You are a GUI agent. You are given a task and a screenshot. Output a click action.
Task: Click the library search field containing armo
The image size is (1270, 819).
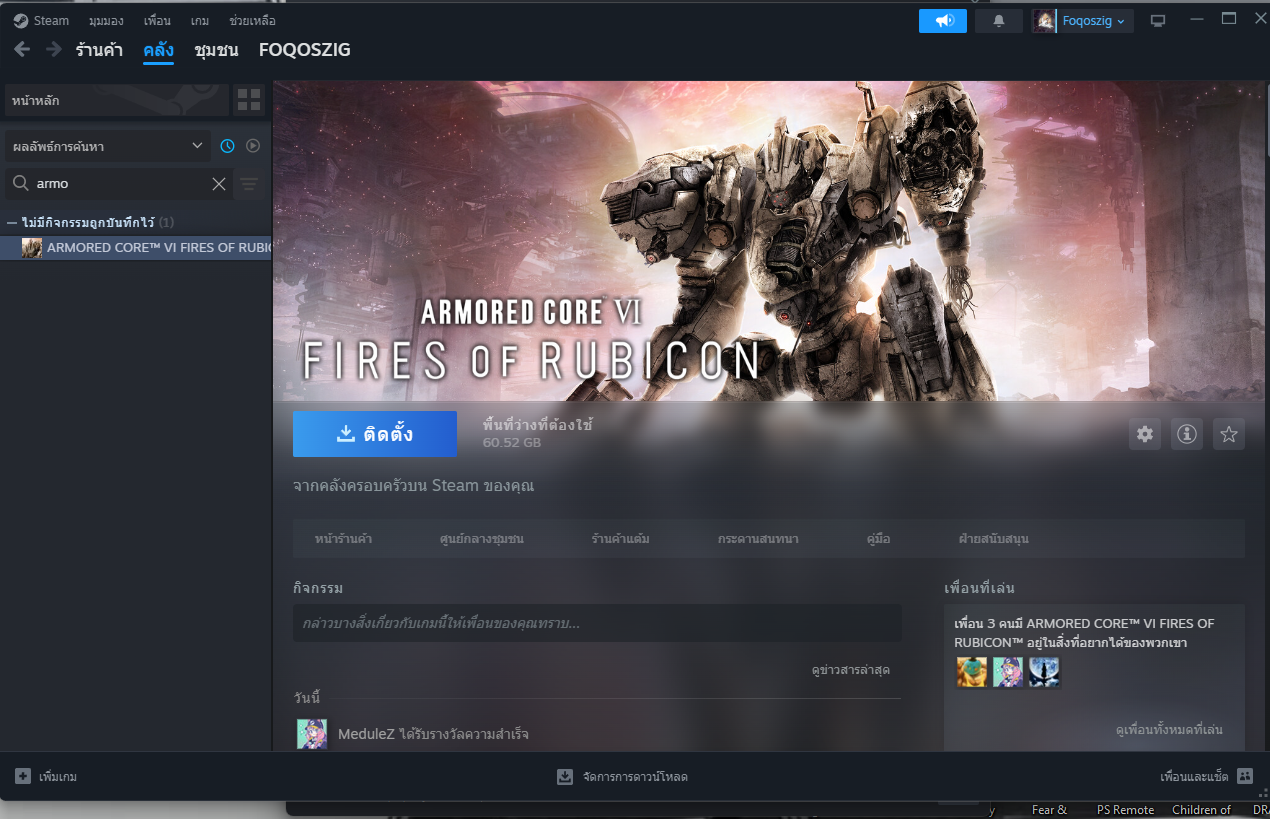pos(118,184)
